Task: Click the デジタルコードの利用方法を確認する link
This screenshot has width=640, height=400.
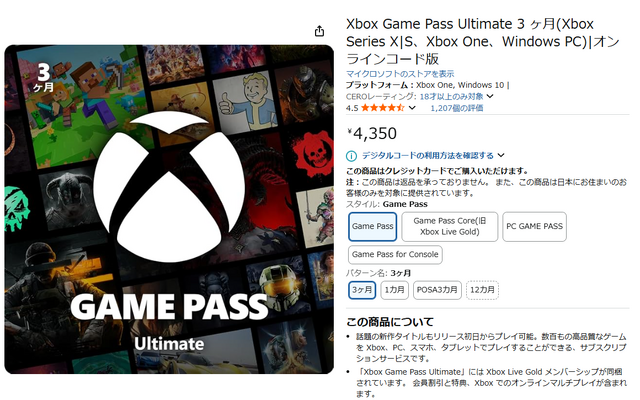Action: tap(428, 156)
